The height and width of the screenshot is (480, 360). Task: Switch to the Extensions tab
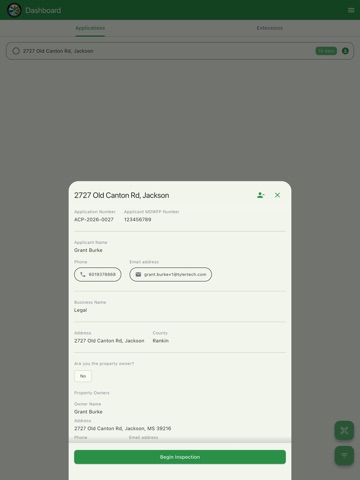[x=270, y=28]
